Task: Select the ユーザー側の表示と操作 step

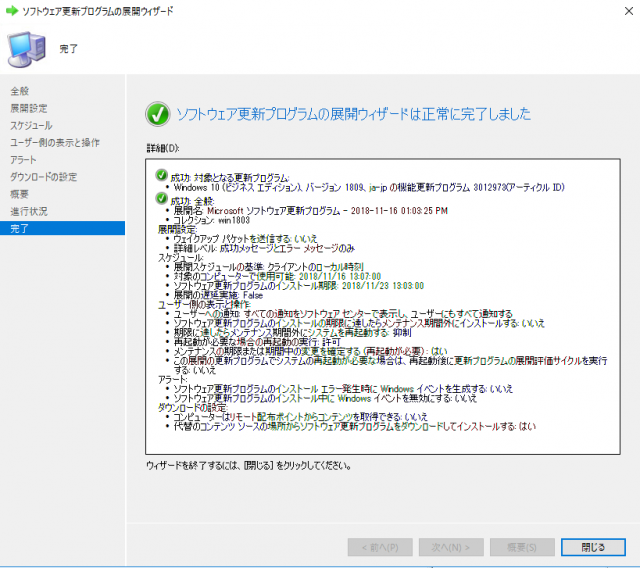Action: pyautogui.click(x=55, y=142)
